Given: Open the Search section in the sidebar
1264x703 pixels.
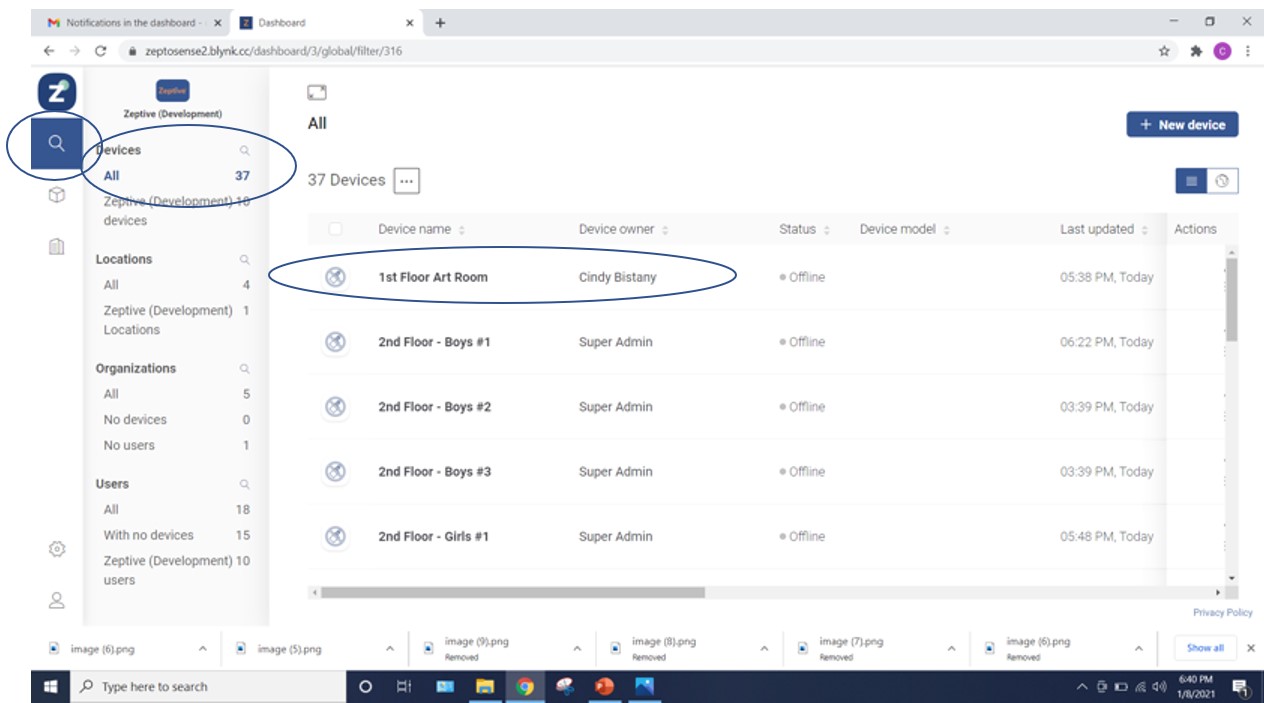Looking at the screenshot, I should (57, 143).
